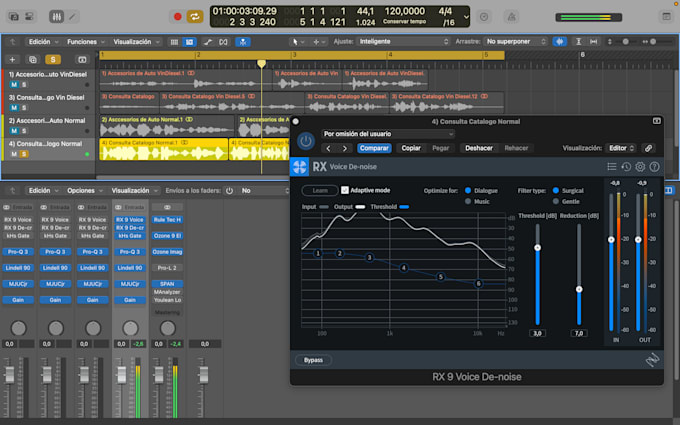Open the Funciones menu

[x=85, y=42]
